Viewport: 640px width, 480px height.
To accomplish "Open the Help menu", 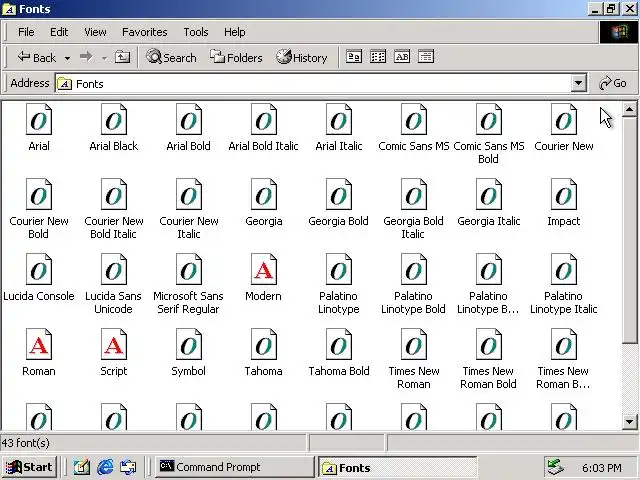I will [x=234, y=32].
